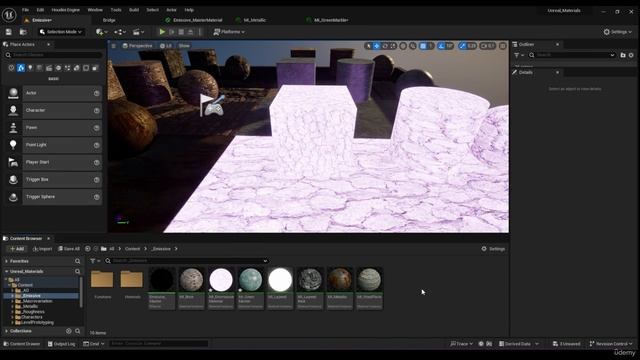Open the Blueprints dropdown in the toolbar
Image resolution: width=640 pixels, height=360 pixels.
[x=120, y=32]
